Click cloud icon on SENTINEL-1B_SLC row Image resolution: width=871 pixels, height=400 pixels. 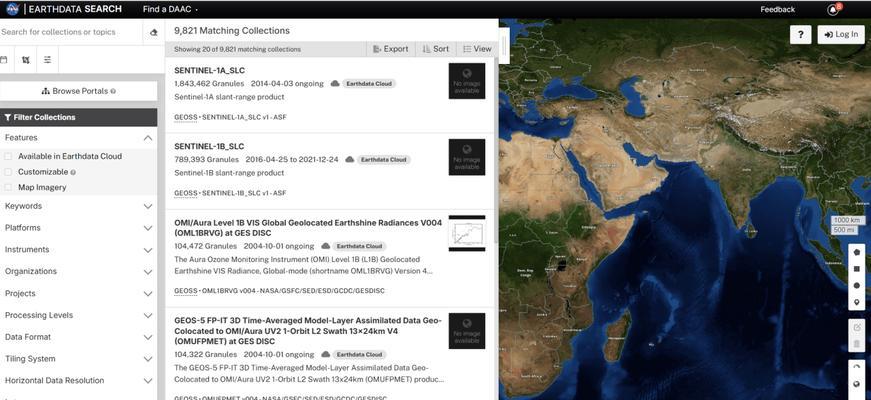(x=349, y=159)
